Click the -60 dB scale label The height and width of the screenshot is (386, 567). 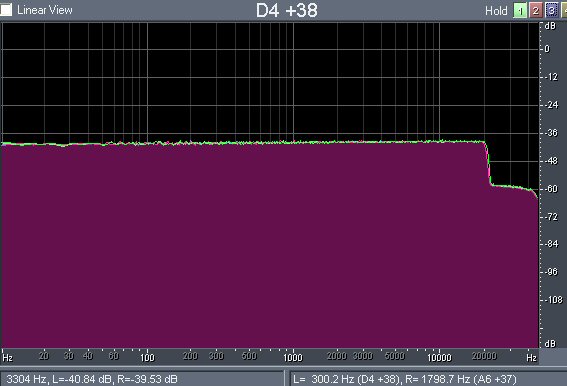(551, 189)
